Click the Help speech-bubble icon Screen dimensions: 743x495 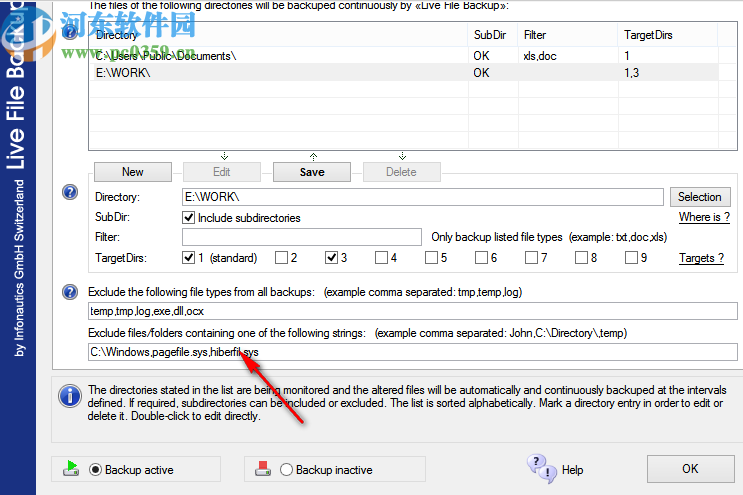pyautogui.click(x=542, y=469)
